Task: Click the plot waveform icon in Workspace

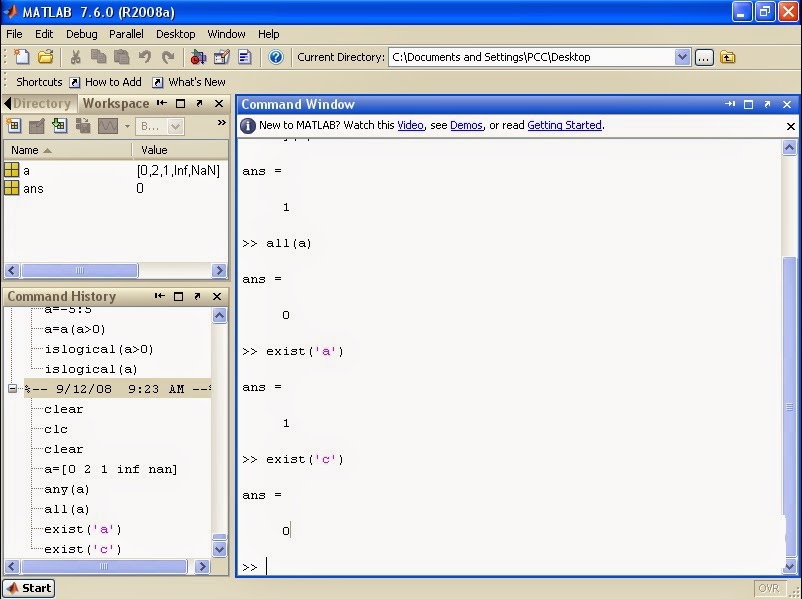Action: pos(108,126)
